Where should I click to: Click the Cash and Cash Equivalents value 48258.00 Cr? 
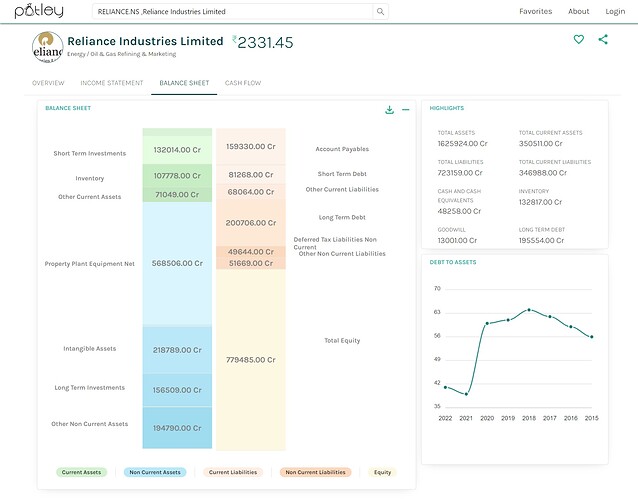pyautogui.click(x=459, y=211)
